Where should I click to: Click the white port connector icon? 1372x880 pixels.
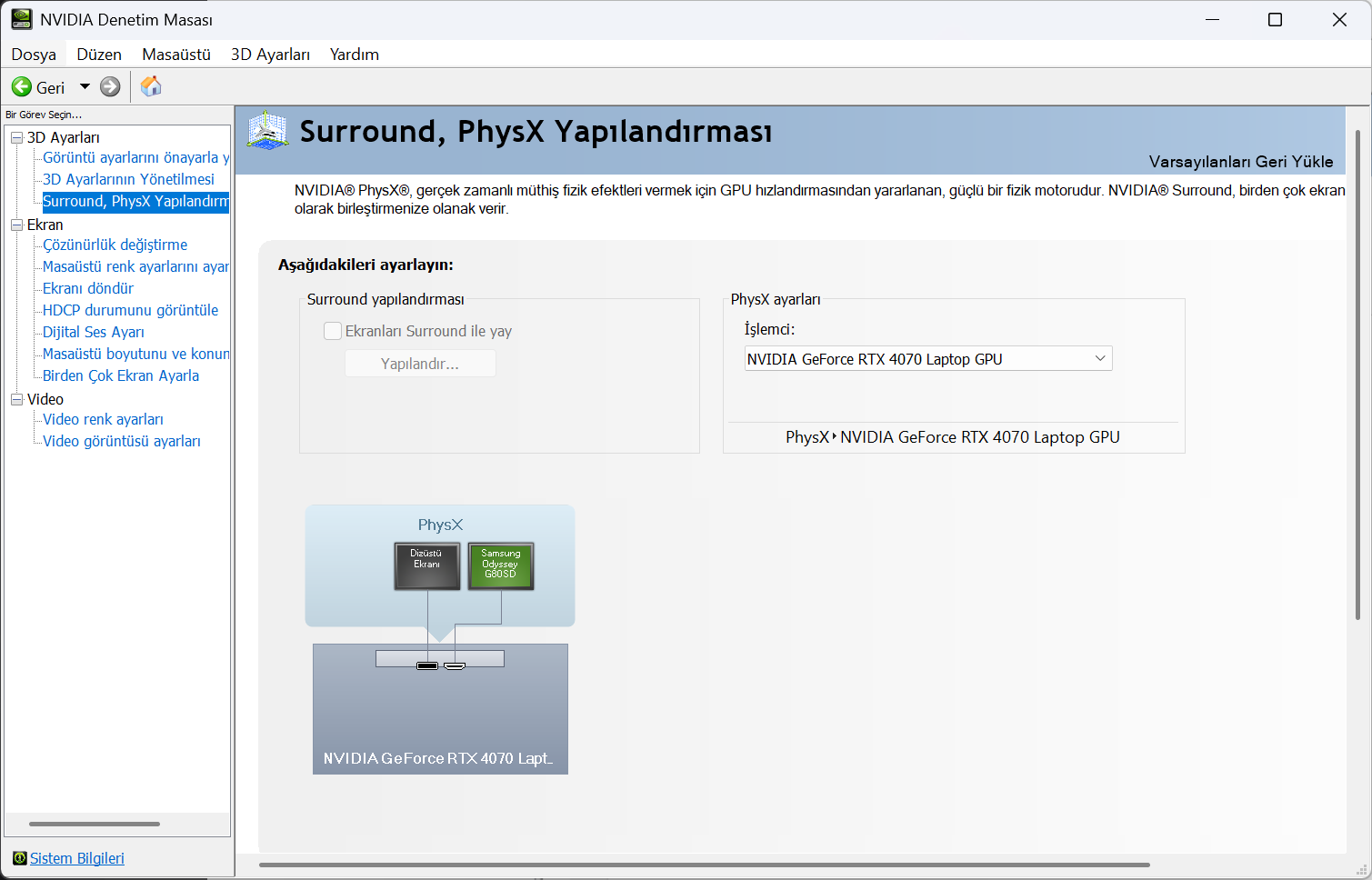(x=455, y=666)
